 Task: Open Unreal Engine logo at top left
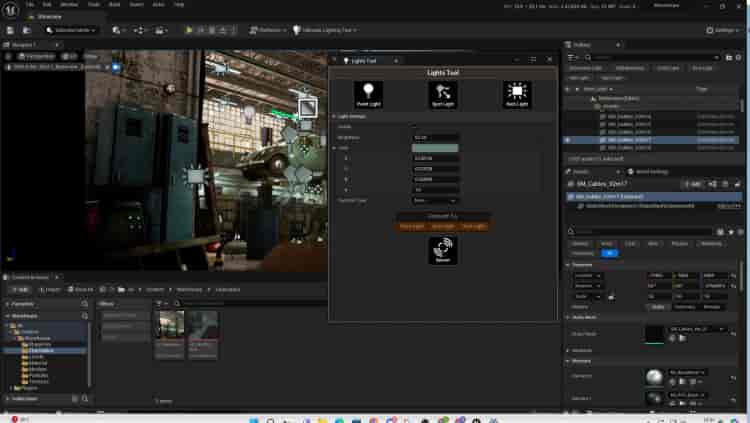(x=10, y=10)
